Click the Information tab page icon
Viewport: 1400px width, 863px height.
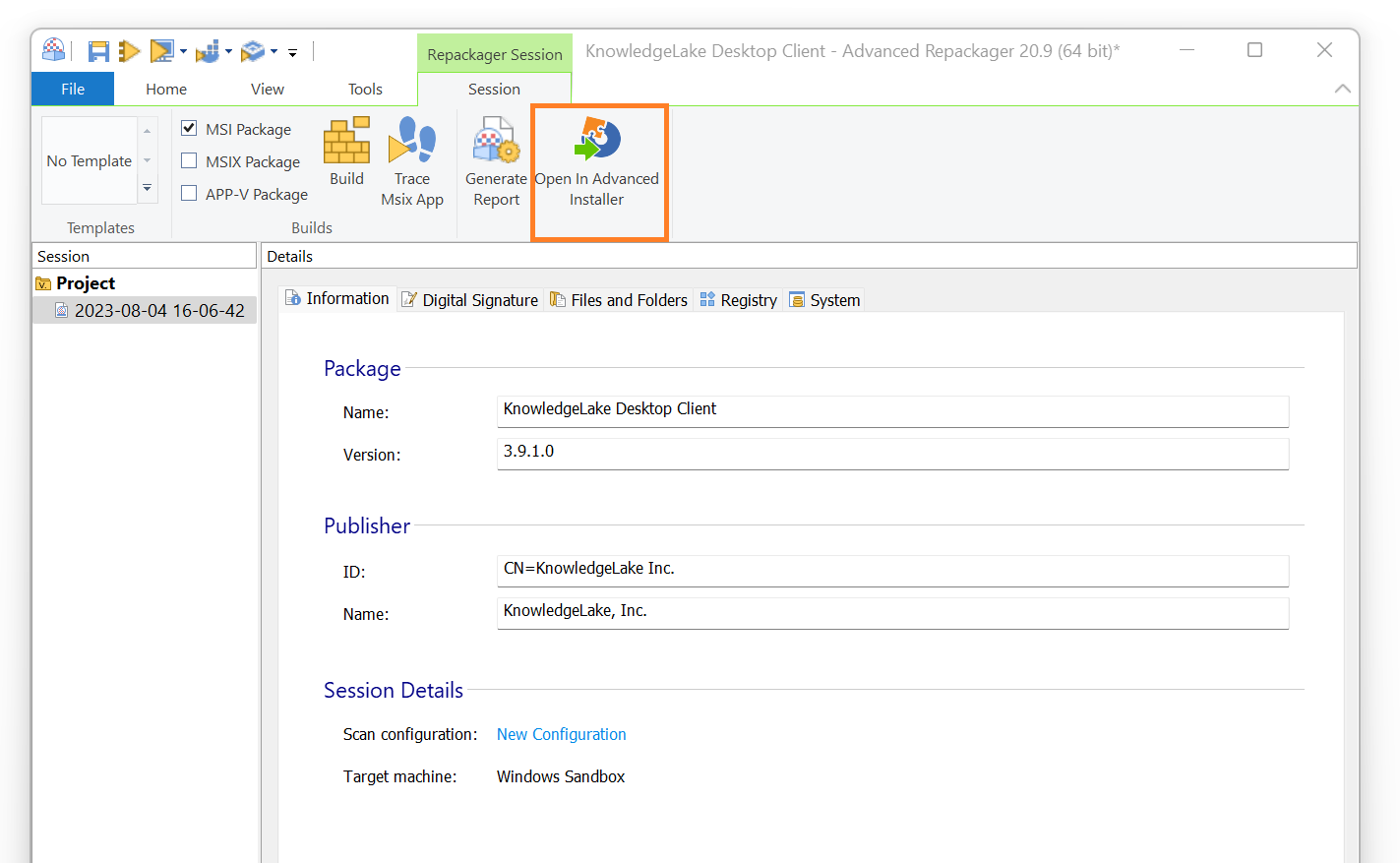pyautogui.click(x=293, y=298)
